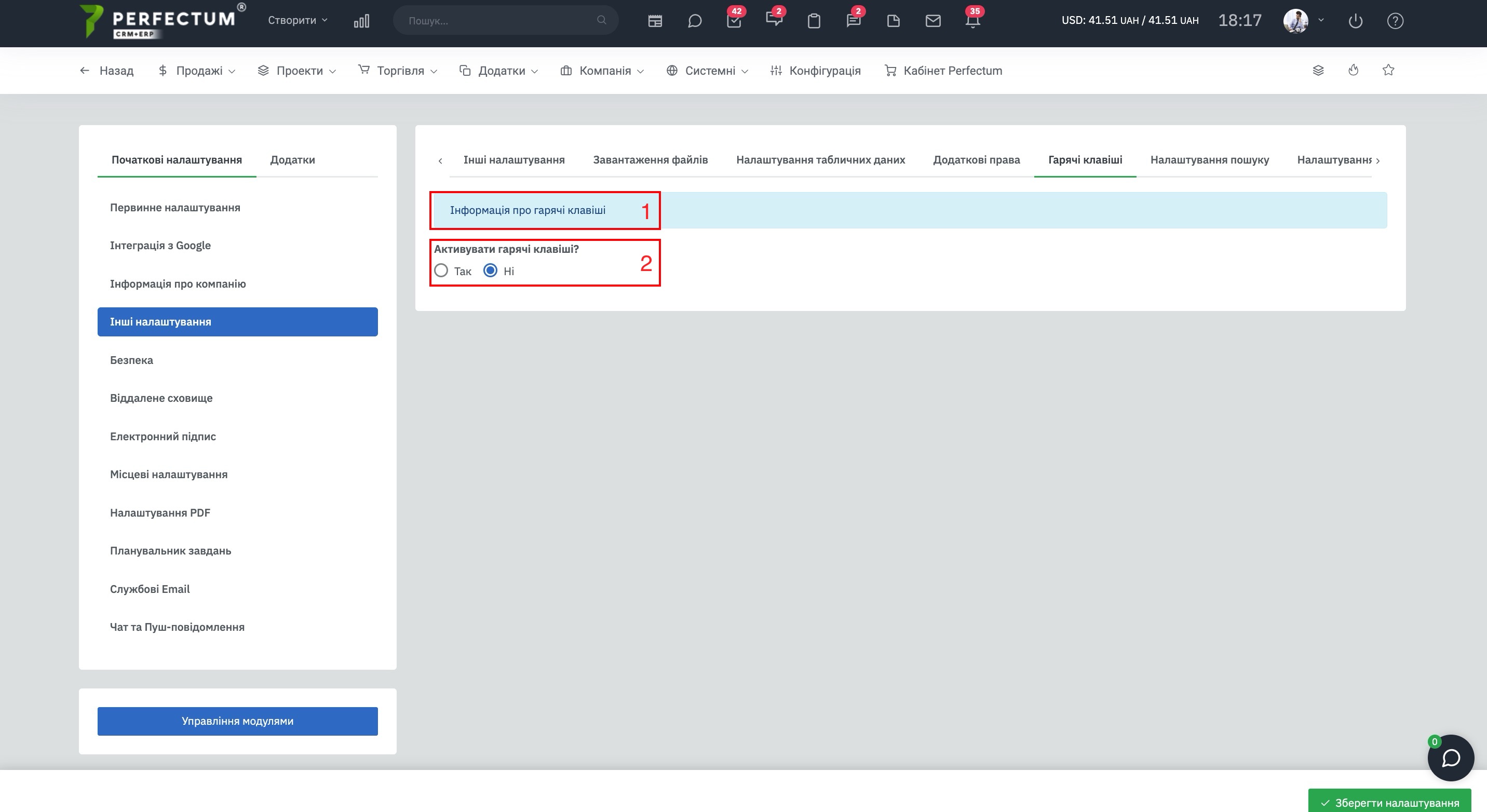This screenshot has width=1487, height=812.
Task: Click the flame icon in navigation bar
Action: coord(1353,71)
